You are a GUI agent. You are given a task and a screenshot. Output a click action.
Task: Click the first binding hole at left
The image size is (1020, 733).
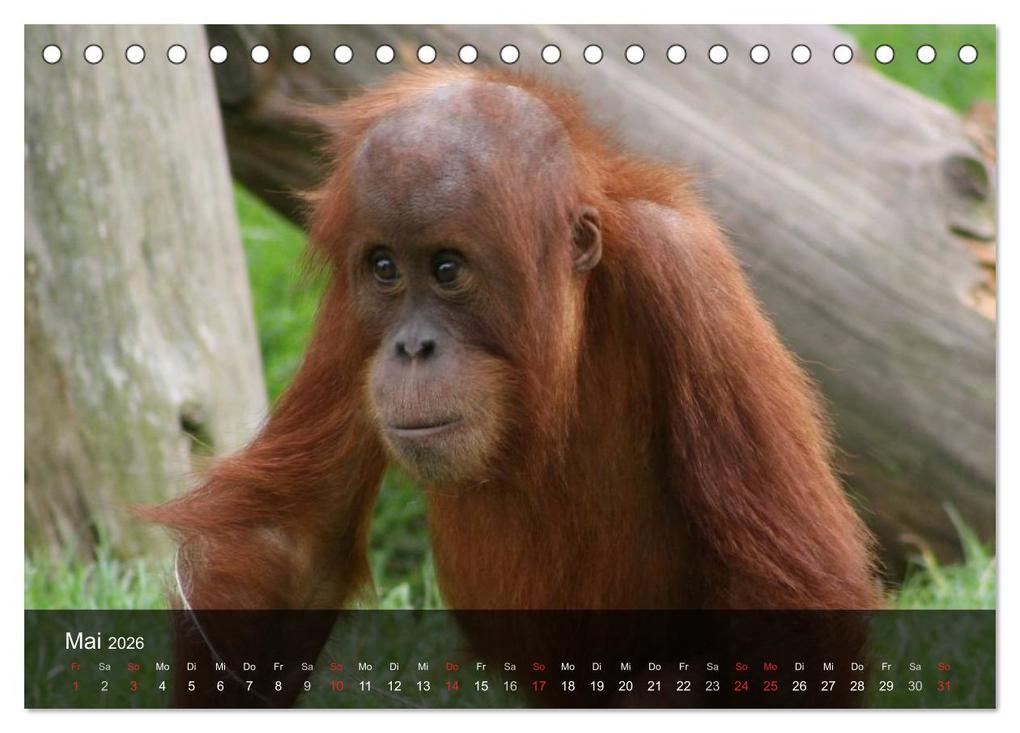coord(52,55)
